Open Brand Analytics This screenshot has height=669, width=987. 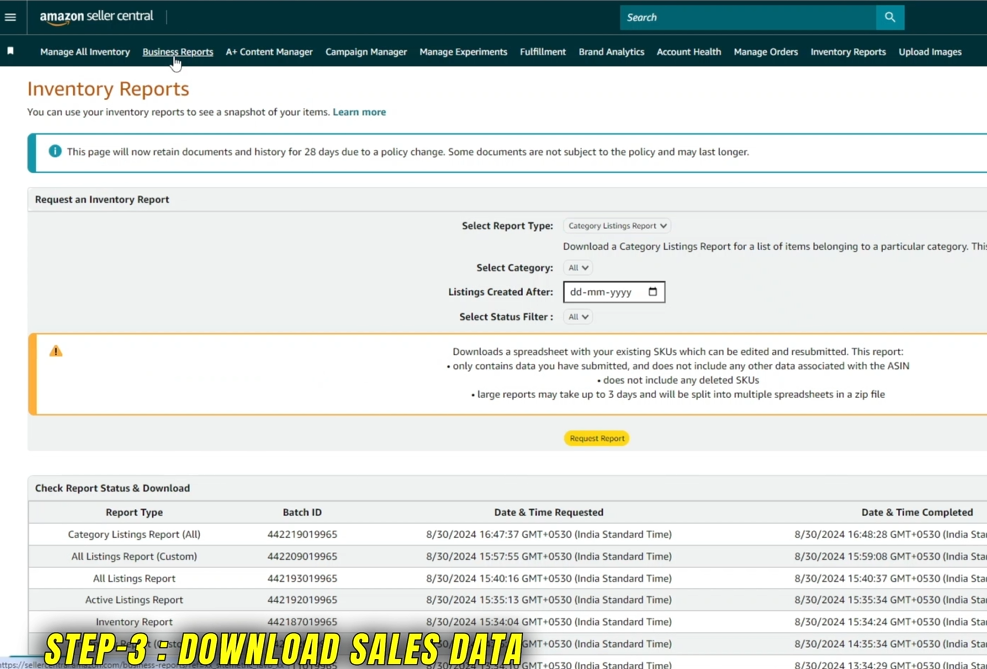tap(611, 52)
